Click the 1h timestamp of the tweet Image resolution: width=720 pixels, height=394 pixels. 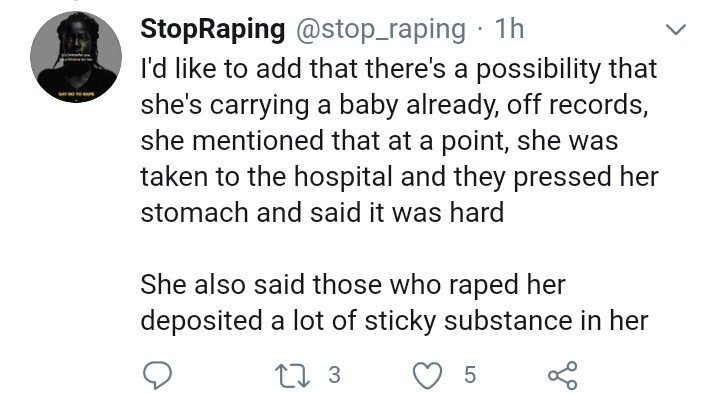pos(509,29)
